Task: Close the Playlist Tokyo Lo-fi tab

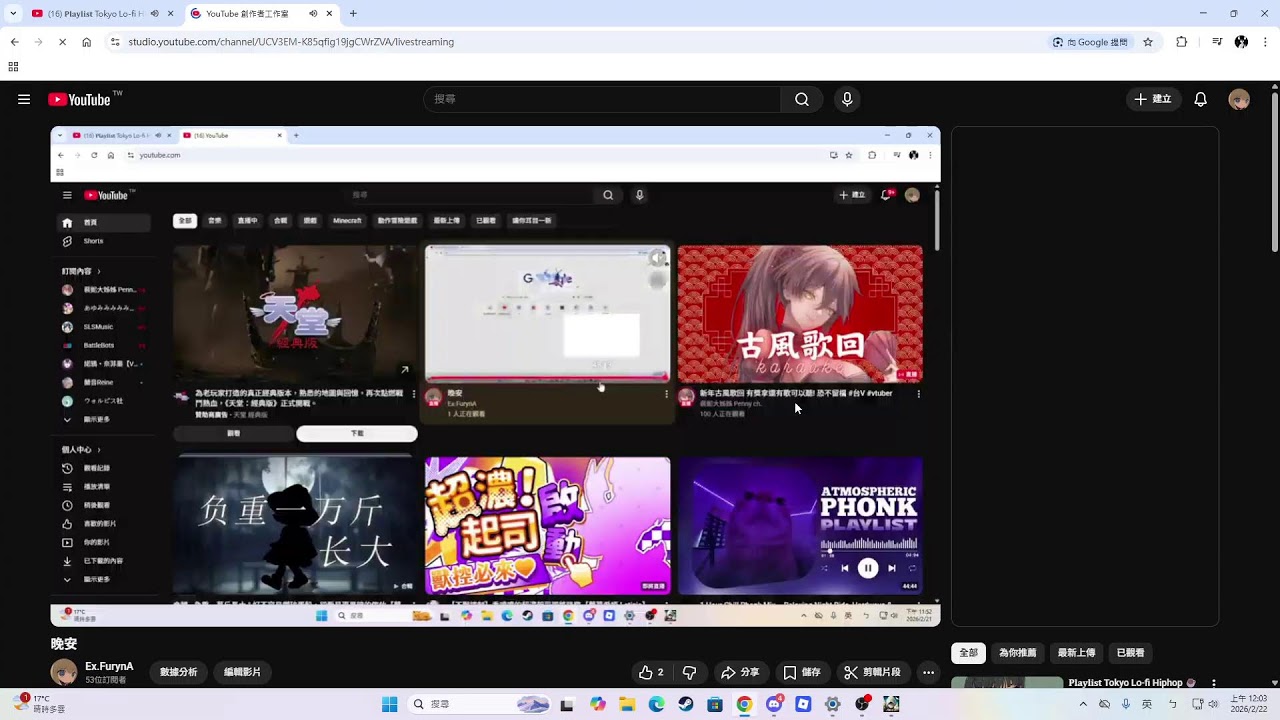Action: point(171,14)
